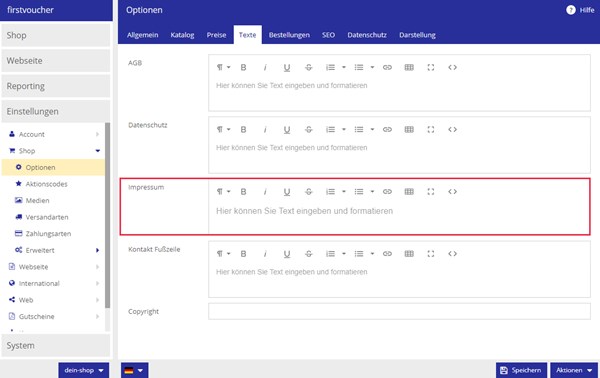This screenshot has height=378, width=600.
Task: Insert table in Kontakt Fußzeile editor
Action: coord(409,254)
